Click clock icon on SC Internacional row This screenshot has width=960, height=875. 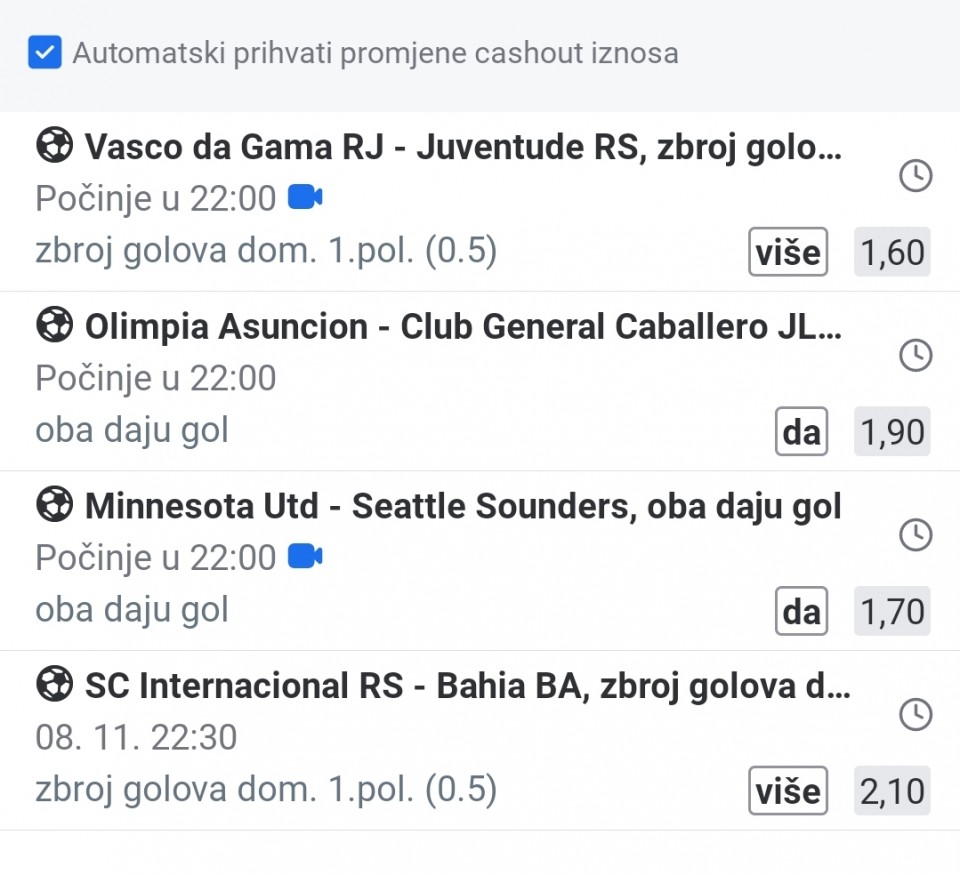[x=915, y=714]
